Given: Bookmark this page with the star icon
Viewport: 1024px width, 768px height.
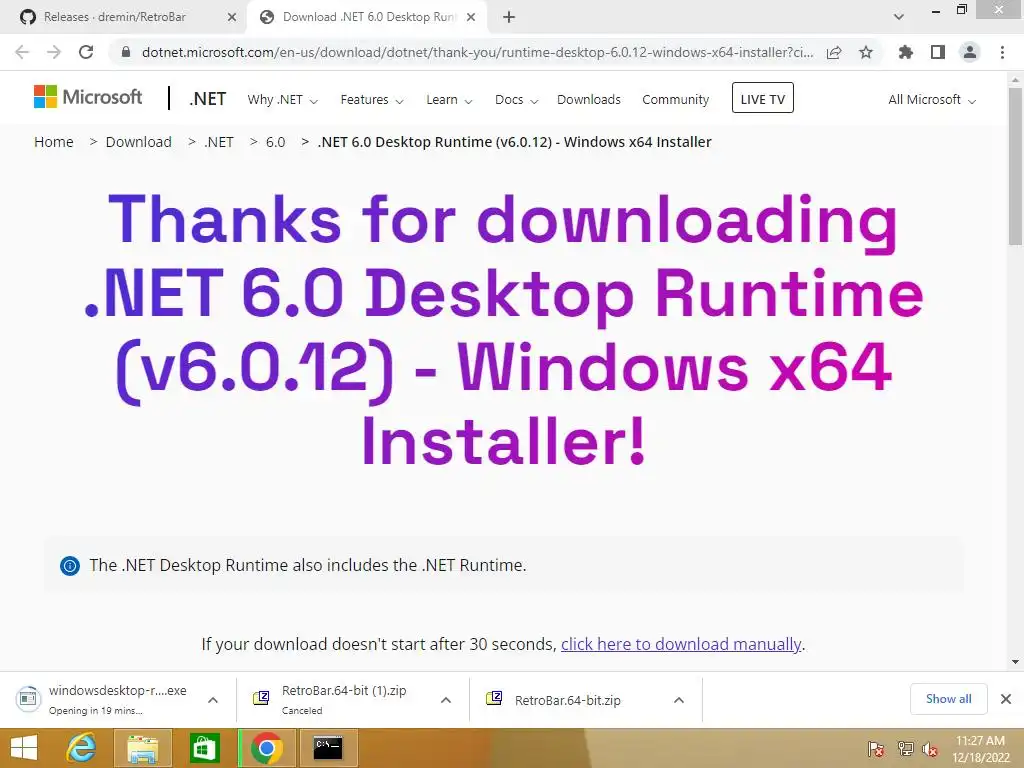Looking at the screenshot, I should (x=866, y=52).
